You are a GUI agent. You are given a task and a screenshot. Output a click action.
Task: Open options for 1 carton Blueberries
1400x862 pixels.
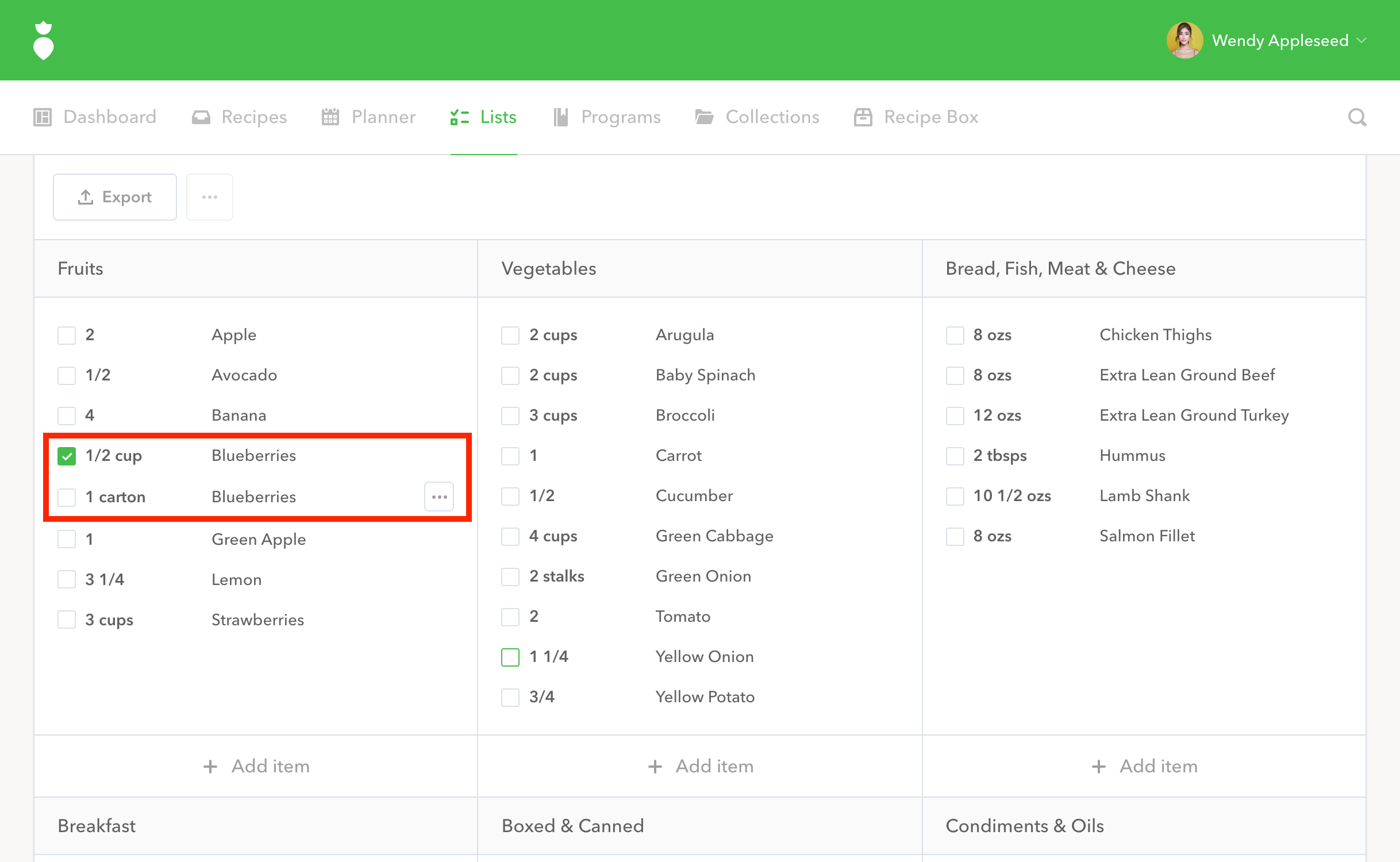pyautogui.click(x=439, y=497)
